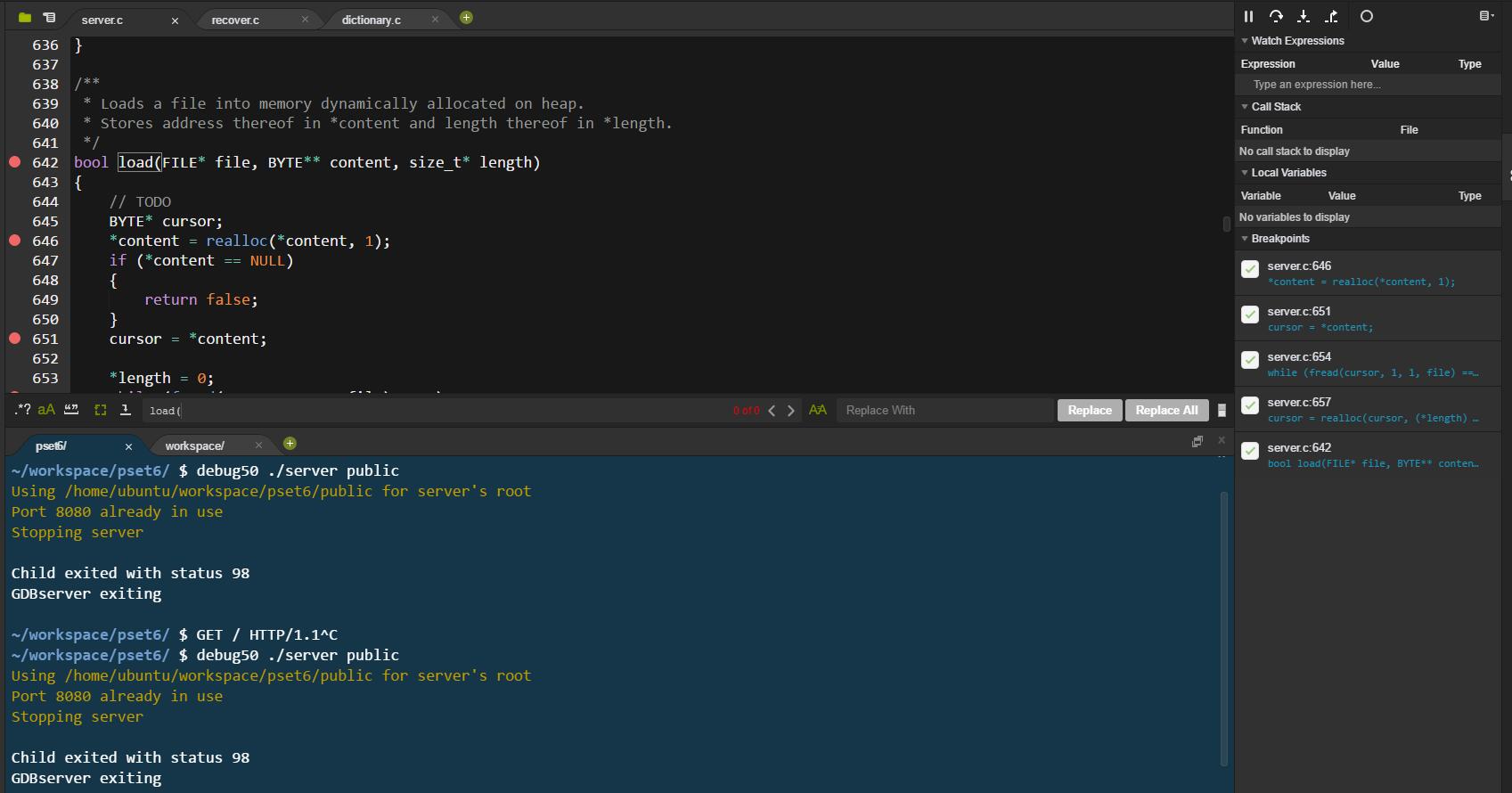
Task: Toggle whole word search option
Action: point(71,410)
